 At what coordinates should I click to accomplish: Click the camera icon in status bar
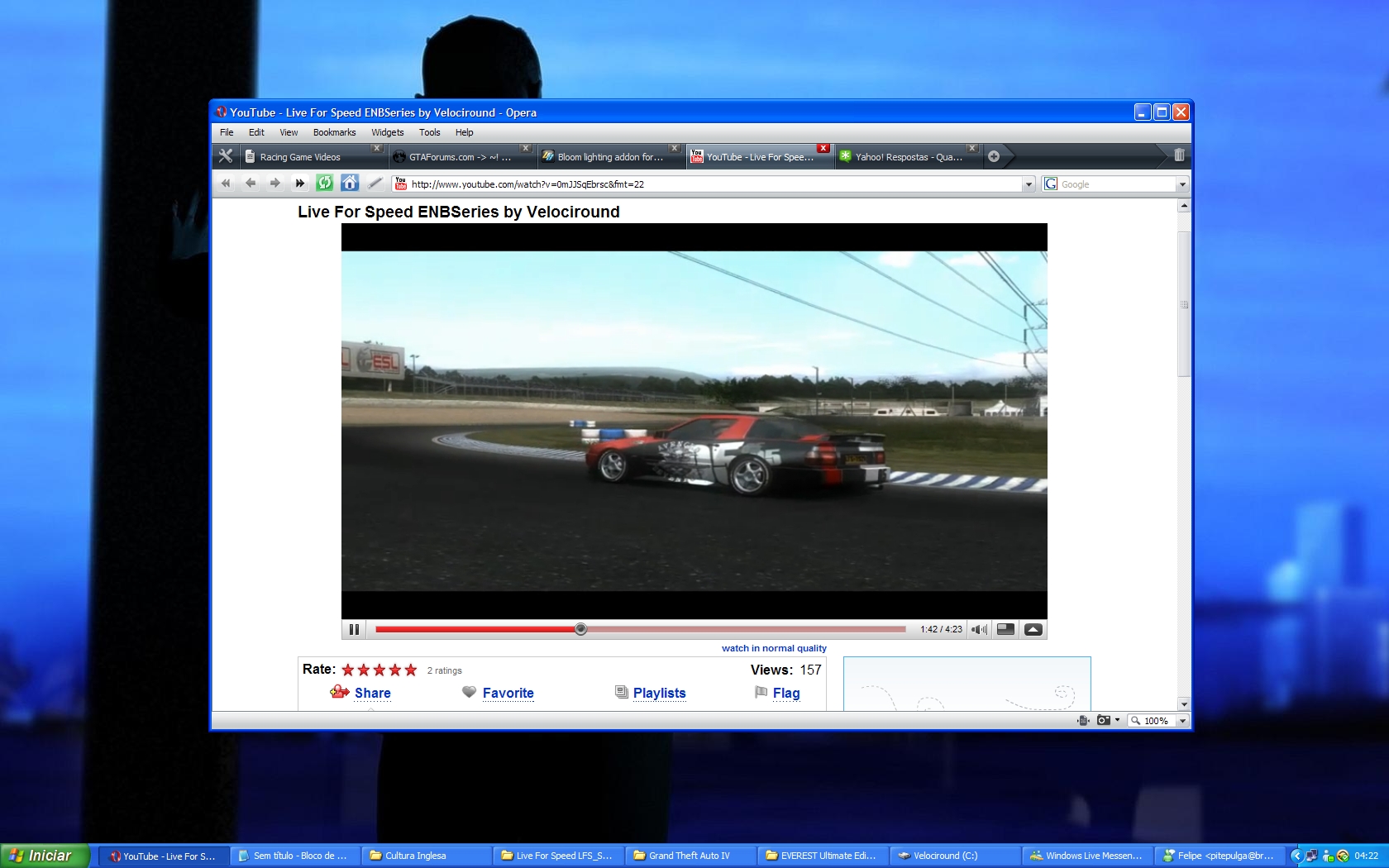point(1103,721)
